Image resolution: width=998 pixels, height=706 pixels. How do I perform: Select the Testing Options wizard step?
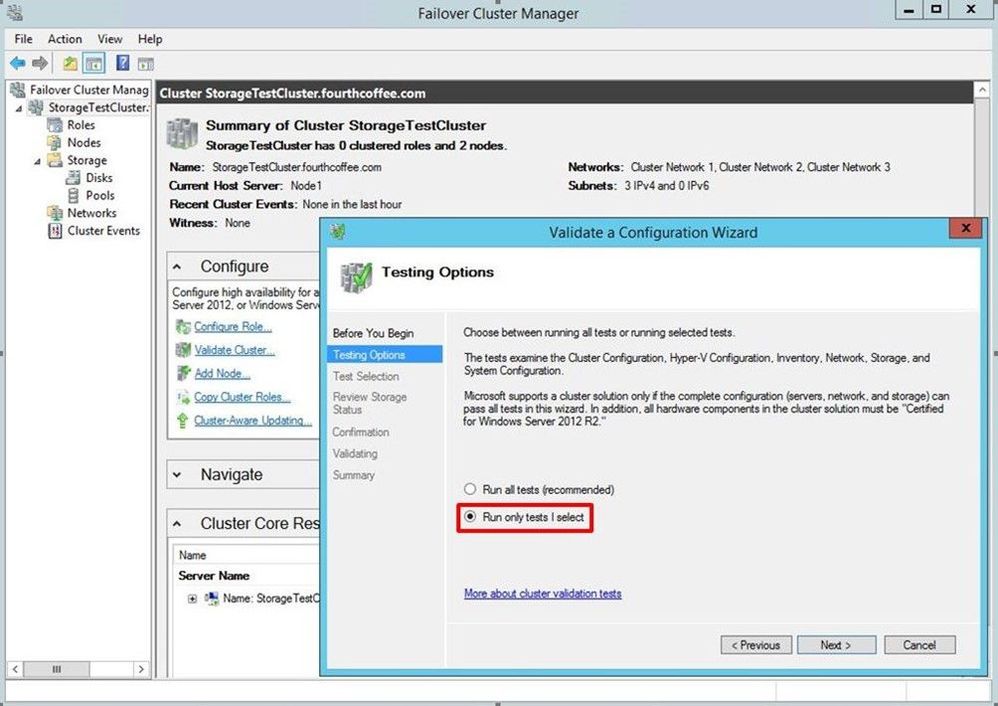point(384,355)
